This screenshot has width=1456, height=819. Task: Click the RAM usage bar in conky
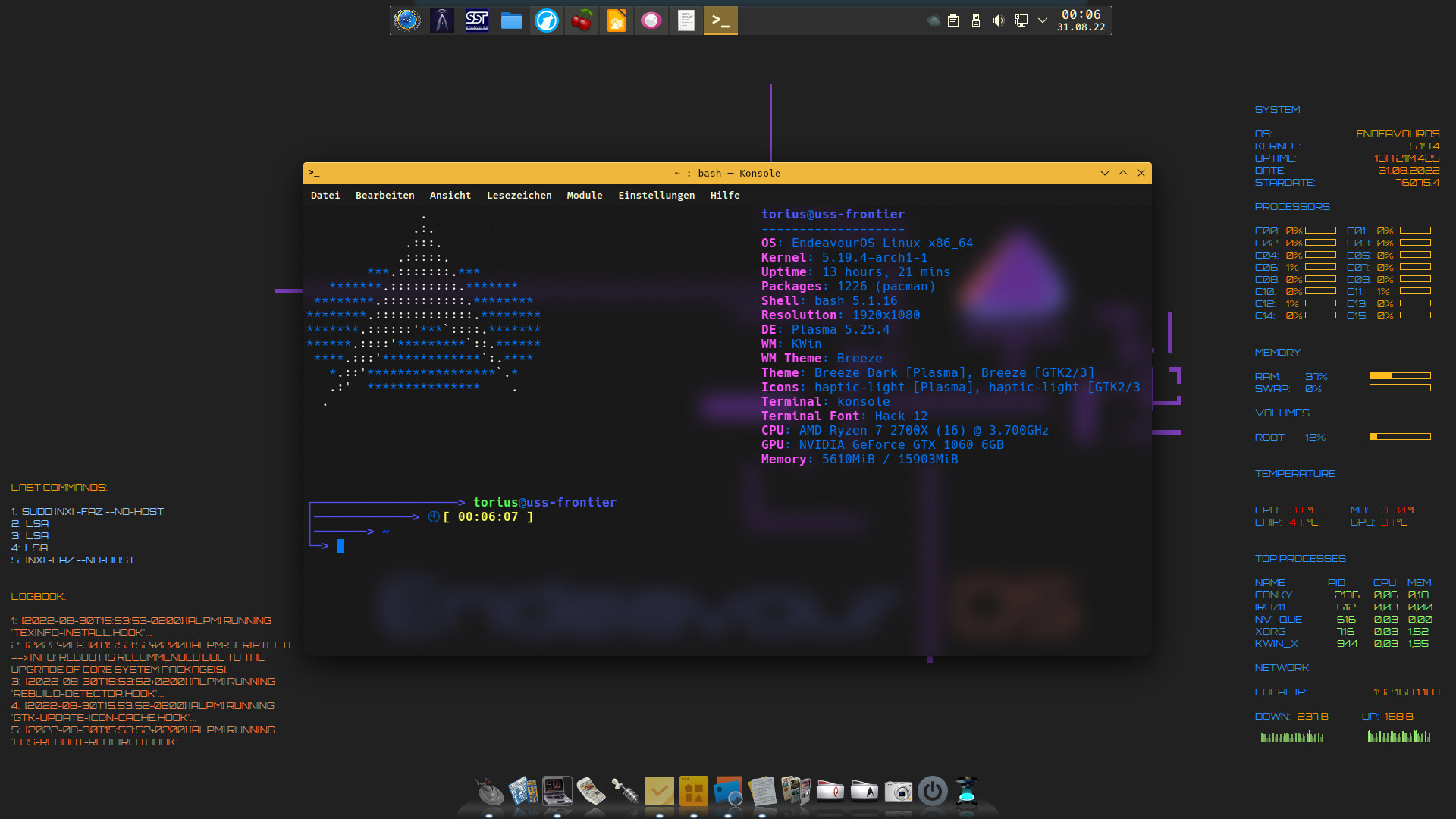click(1400, 376)
